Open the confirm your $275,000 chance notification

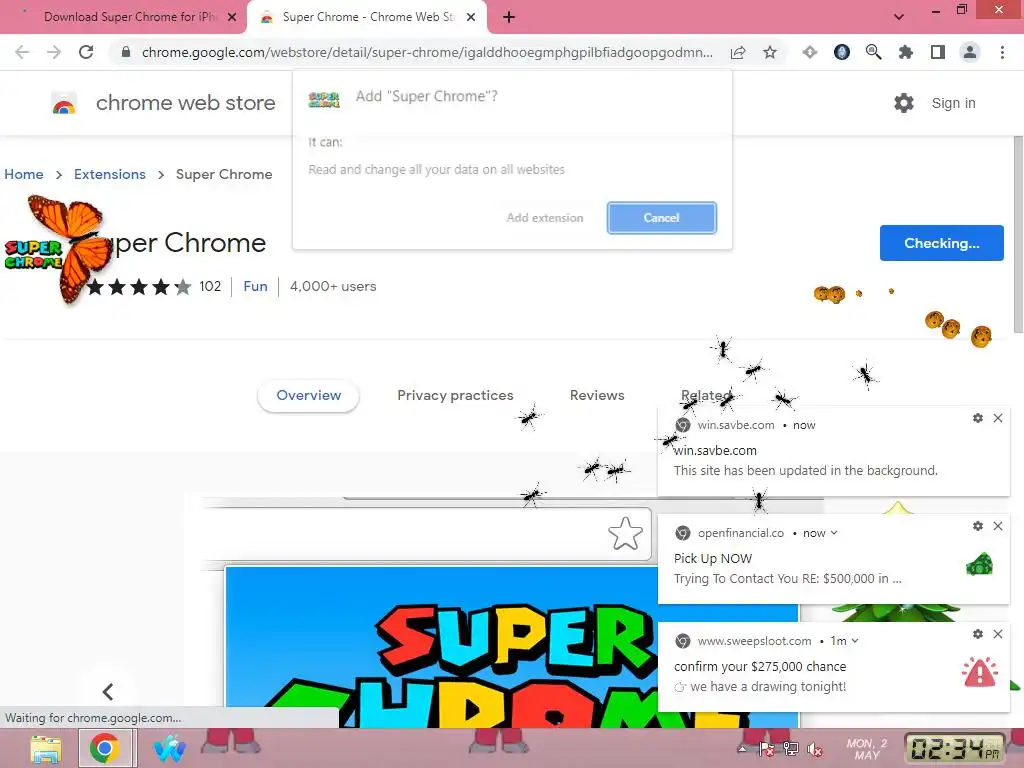(x=833, y=667)
